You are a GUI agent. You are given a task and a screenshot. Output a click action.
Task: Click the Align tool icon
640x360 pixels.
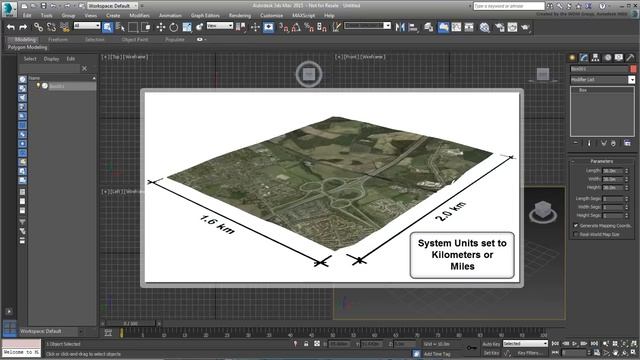point(413,27)
